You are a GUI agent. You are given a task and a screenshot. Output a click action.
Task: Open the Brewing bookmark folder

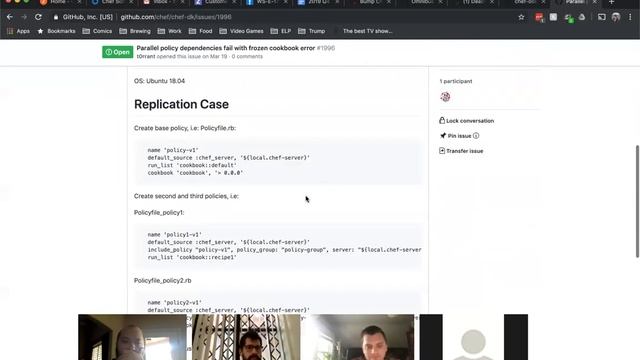tap(135, 31)
